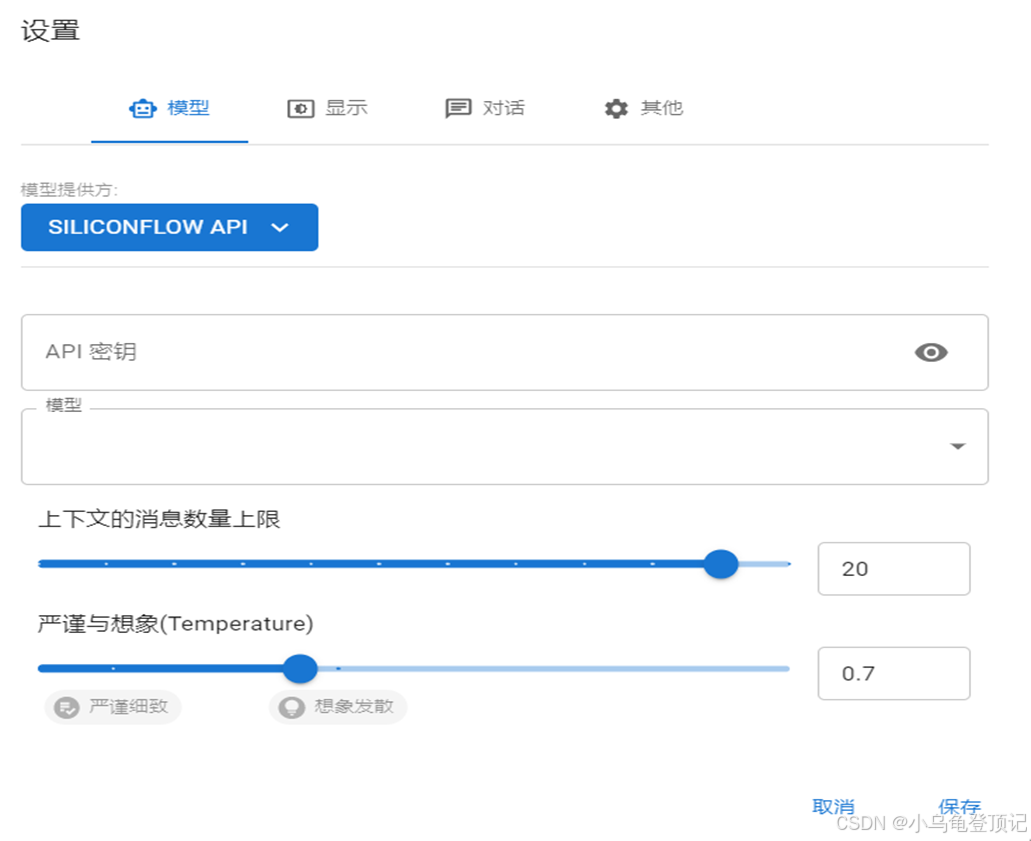Click the 严谨与想象(Temperature) label

pyautogui.click(x=176, y=623)
